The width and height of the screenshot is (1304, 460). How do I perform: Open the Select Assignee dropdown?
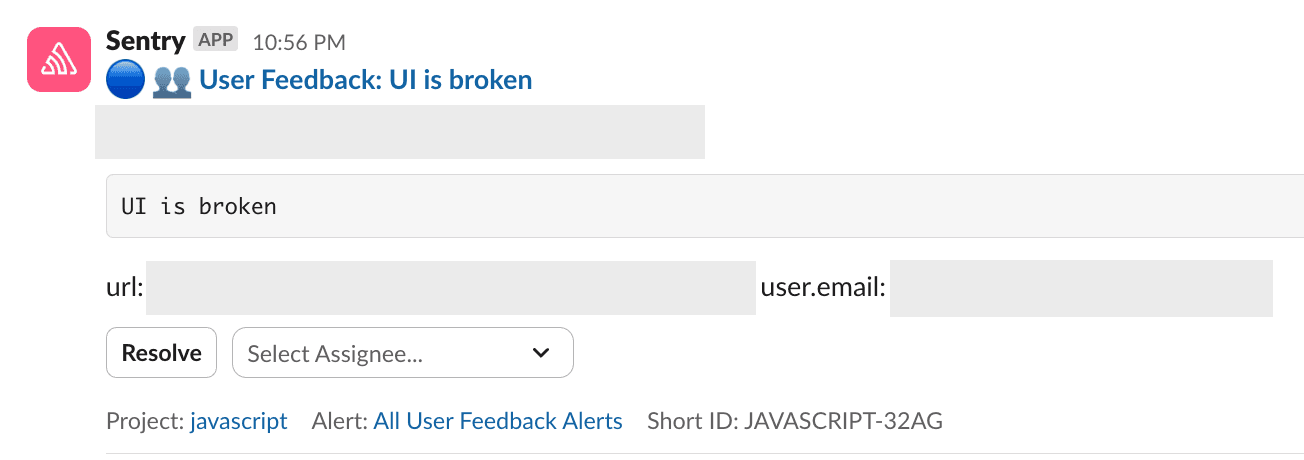click(x=402, y=353)
